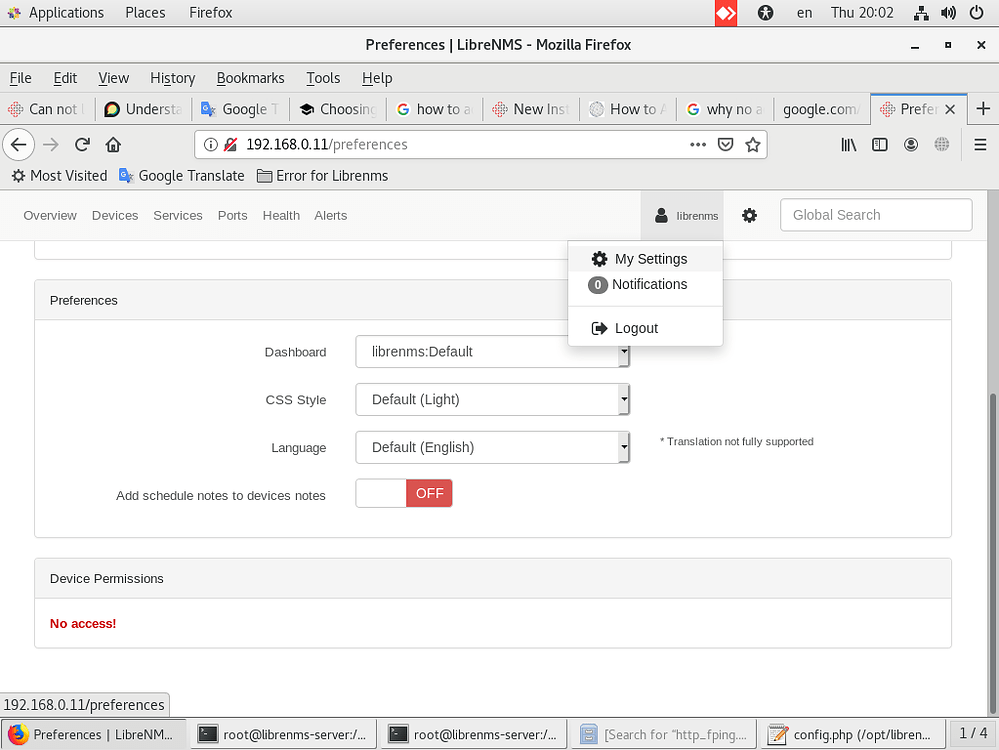Image resolution: width=999 pixels, height=750 pixels.
Task: Click the accessibility icon in top bar
Action: (x=766, y=12)
